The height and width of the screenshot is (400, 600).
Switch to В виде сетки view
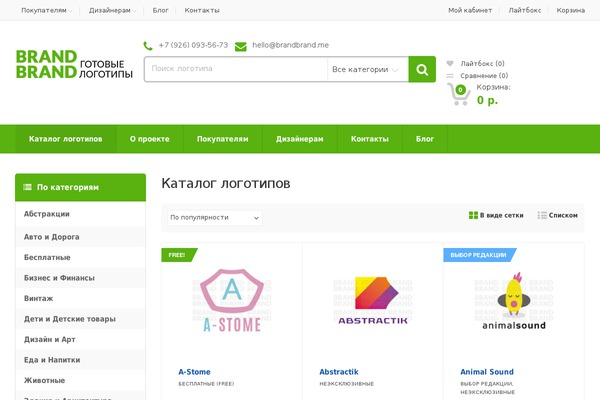point(501,216)
